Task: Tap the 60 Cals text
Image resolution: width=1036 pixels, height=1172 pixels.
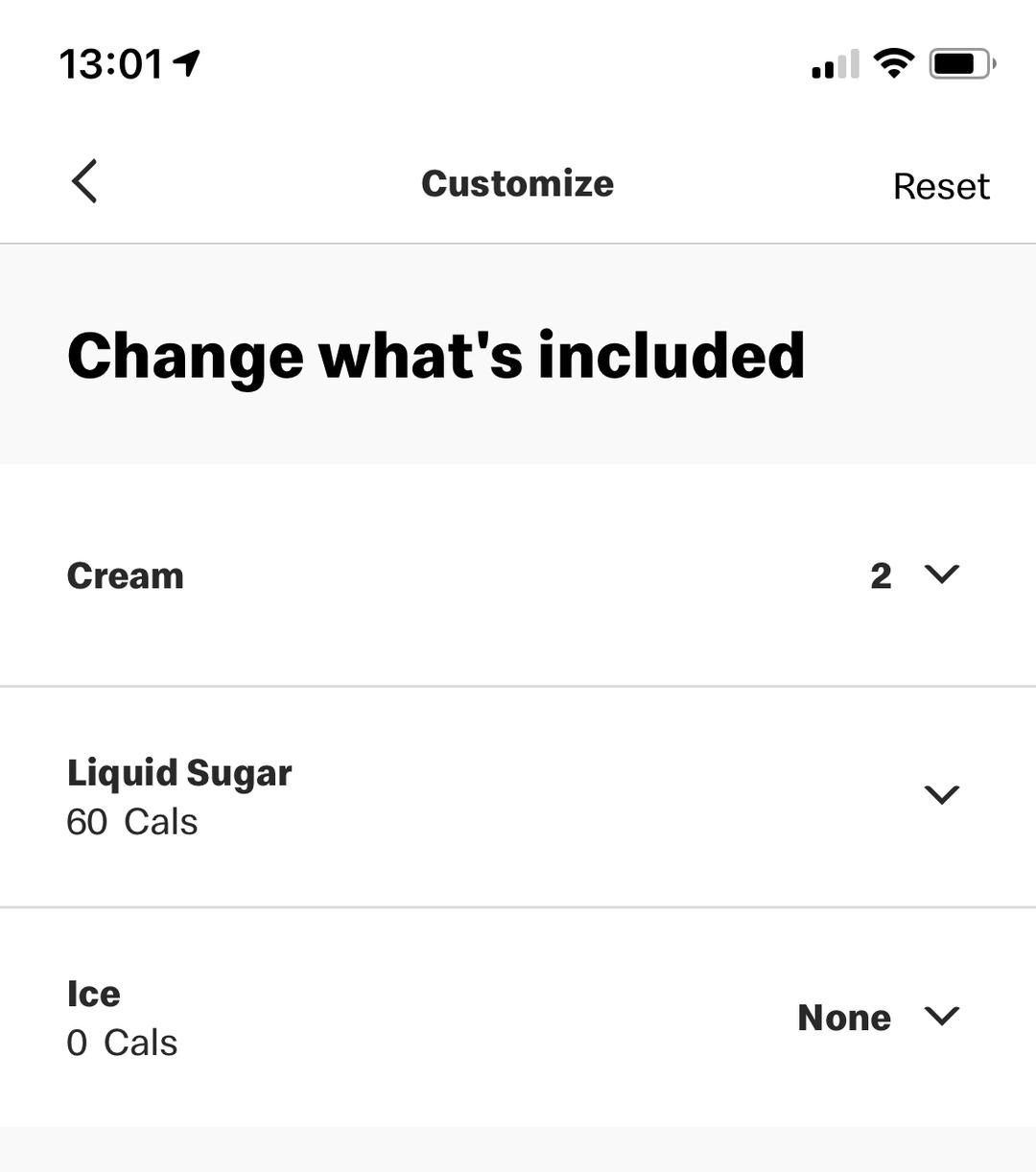Action: point(131,822)
